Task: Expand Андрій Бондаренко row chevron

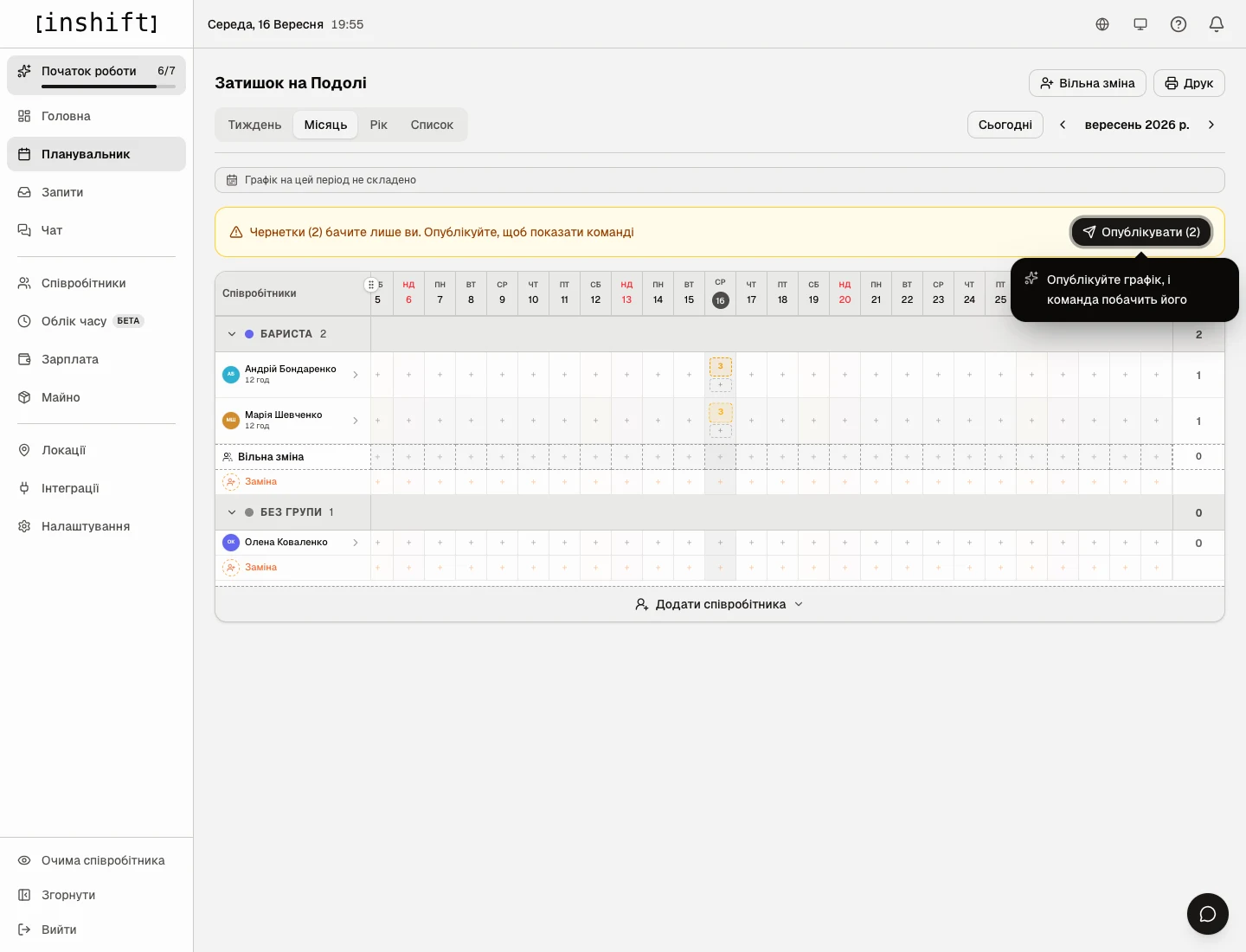Action: 355,375
